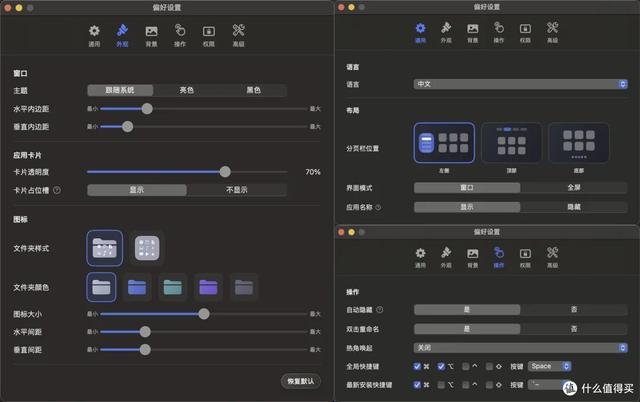Enable ⌥ checkbox in 最新安装快捷键 row

click(441, 384)
